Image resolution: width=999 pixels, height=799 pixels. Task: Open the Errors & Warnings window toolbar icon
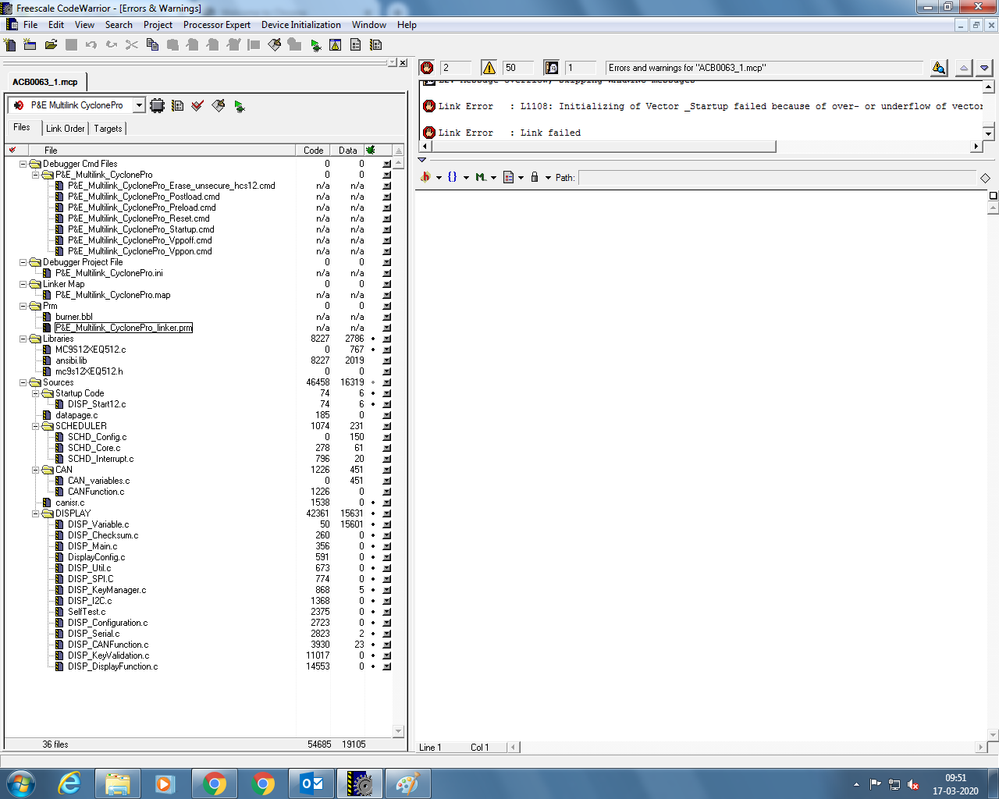point(335,45)
